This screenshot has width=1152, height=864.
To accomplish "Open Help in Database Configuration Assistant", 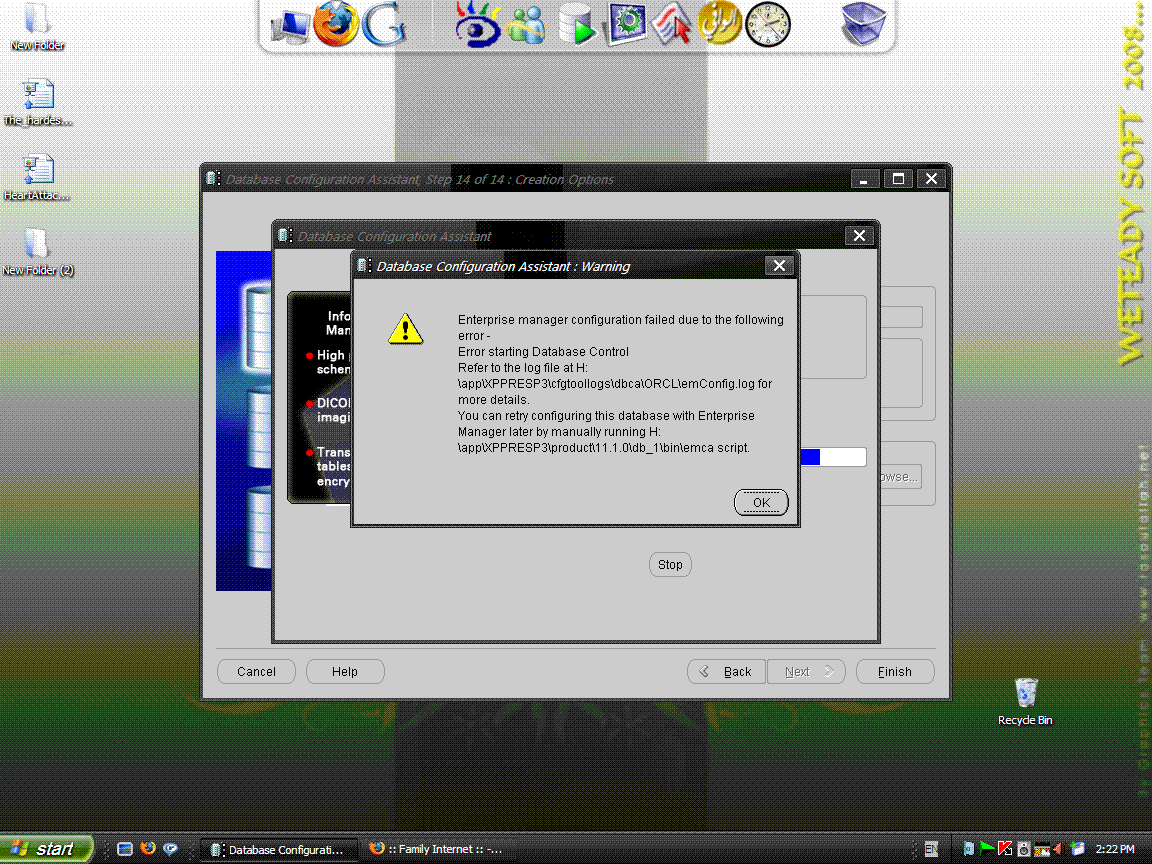I will (345, 672).
